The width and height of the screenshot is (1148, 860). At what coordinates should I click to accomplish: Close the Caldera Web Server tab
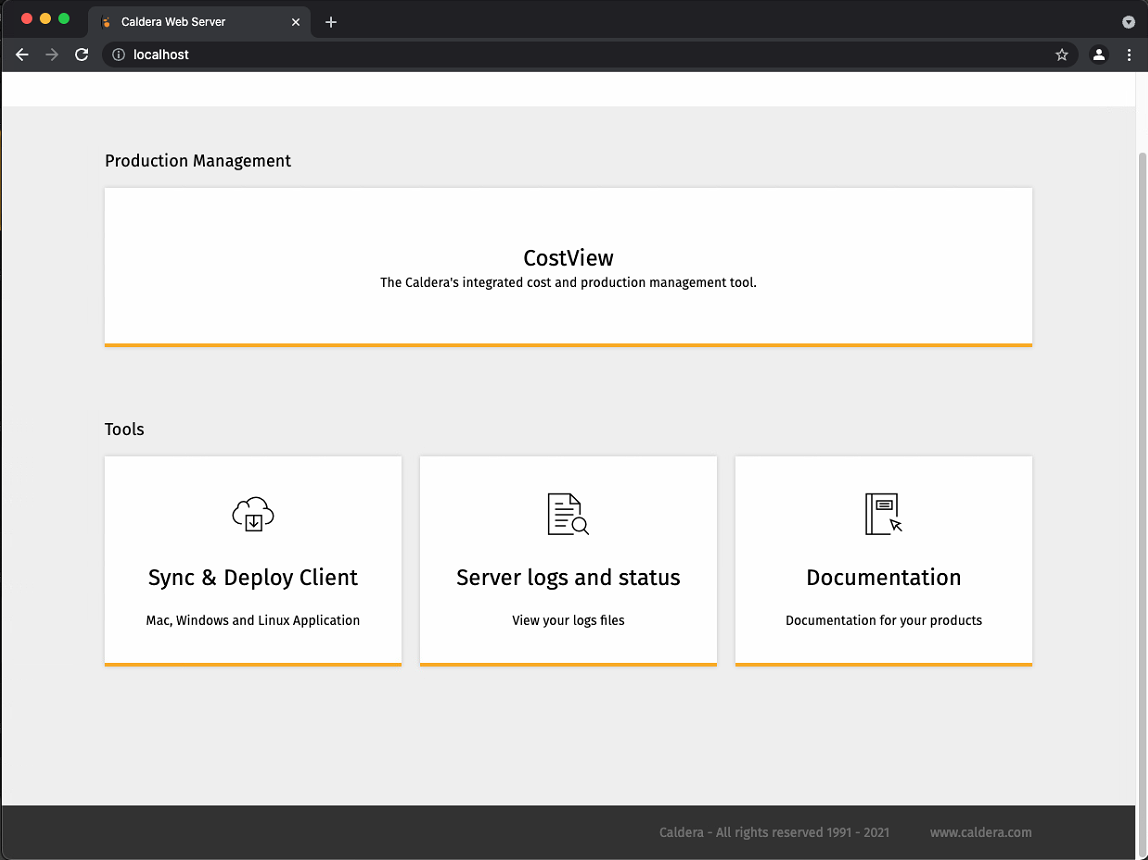[295, 22]
